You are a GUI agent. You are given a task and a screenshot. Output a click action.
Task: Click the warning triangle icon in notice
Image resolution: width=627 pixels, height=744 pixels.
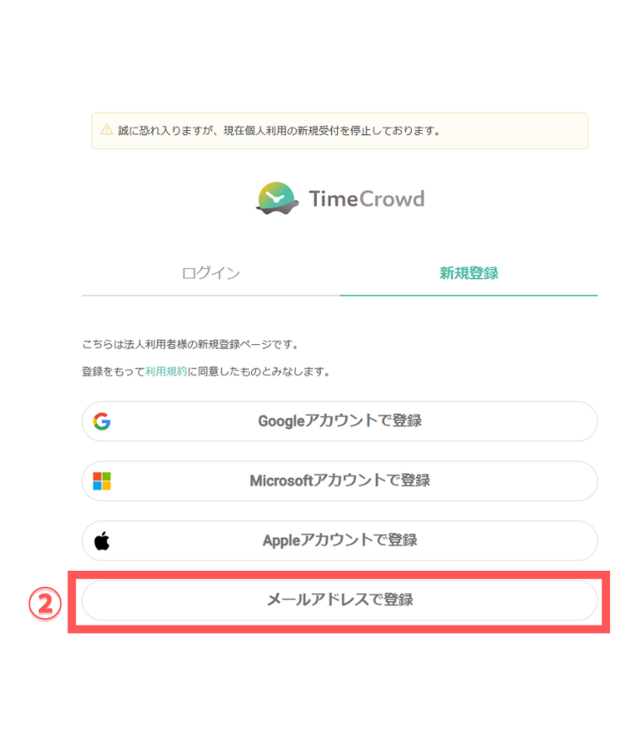click(107, 129)
